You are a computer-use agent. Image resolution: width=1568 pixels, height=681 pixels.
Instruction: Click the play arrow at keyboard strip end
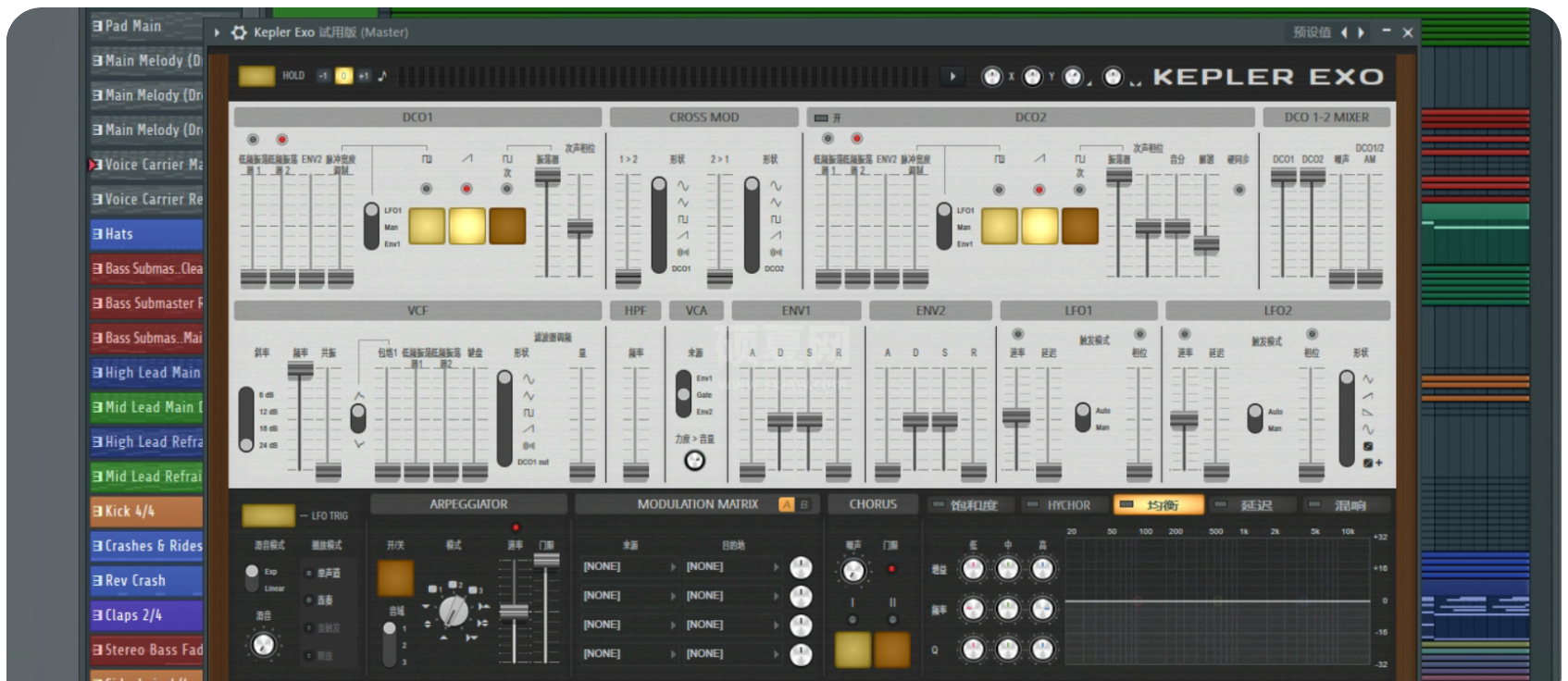click(952, 77)
